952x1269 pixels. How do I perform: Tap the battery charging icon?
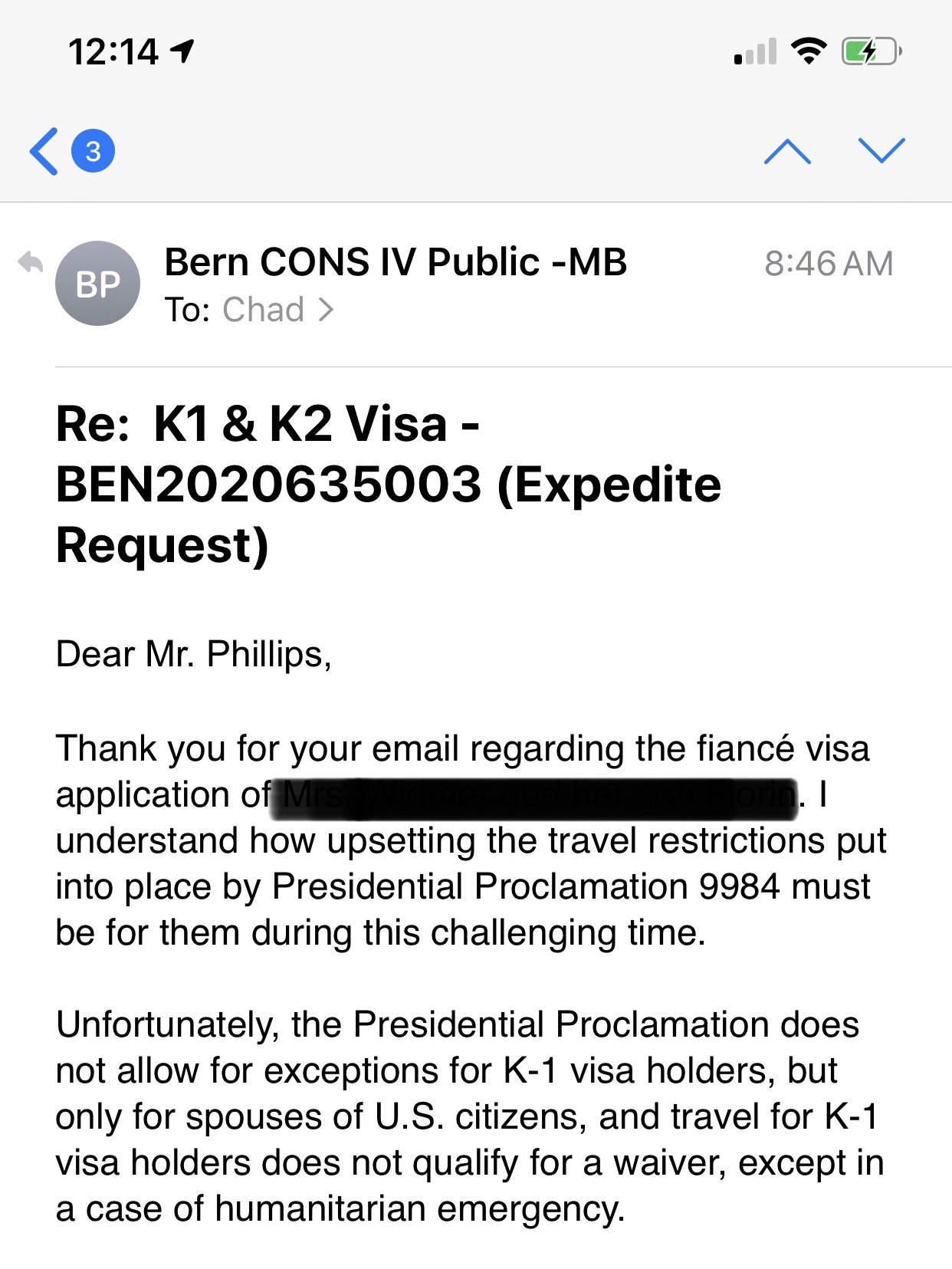click(872, 51)
